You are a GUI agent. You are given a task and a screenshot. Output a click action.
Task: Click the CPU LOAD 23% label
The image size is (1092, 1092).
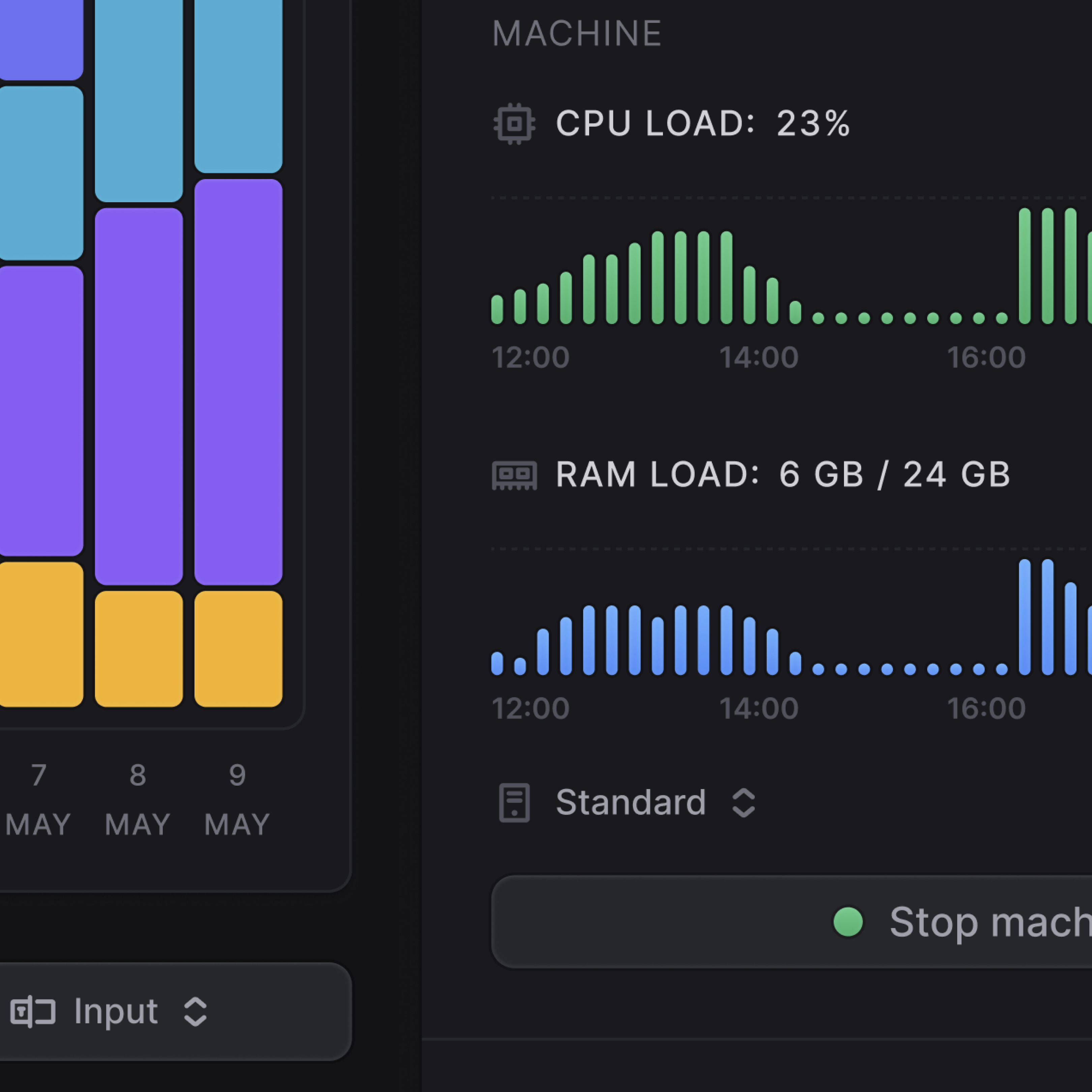click(x=703, y=123)
